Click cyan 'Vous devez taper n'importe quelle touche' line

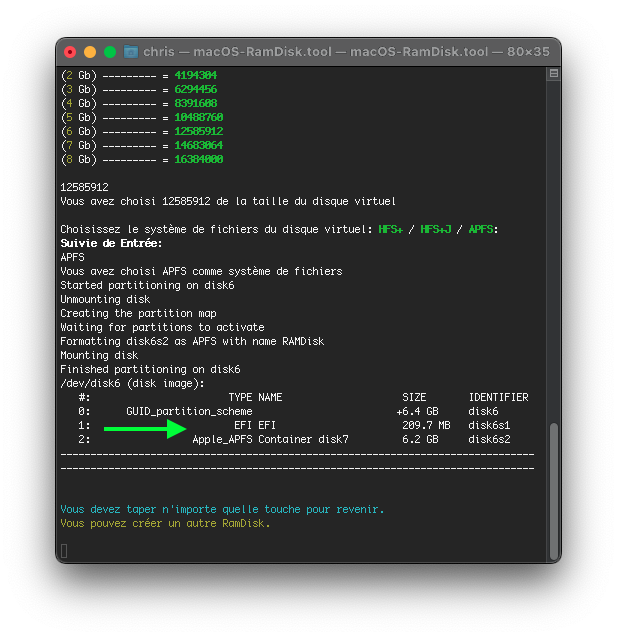[222, 509]
